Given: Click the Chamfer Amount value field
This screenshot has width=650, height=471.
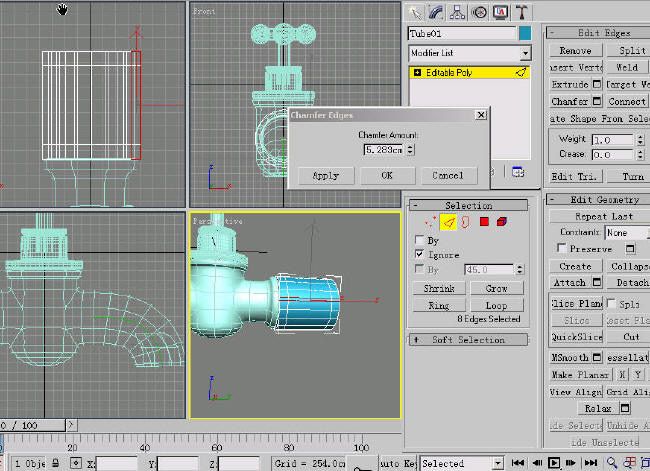Looking at the screenshot, I should 383,150.
